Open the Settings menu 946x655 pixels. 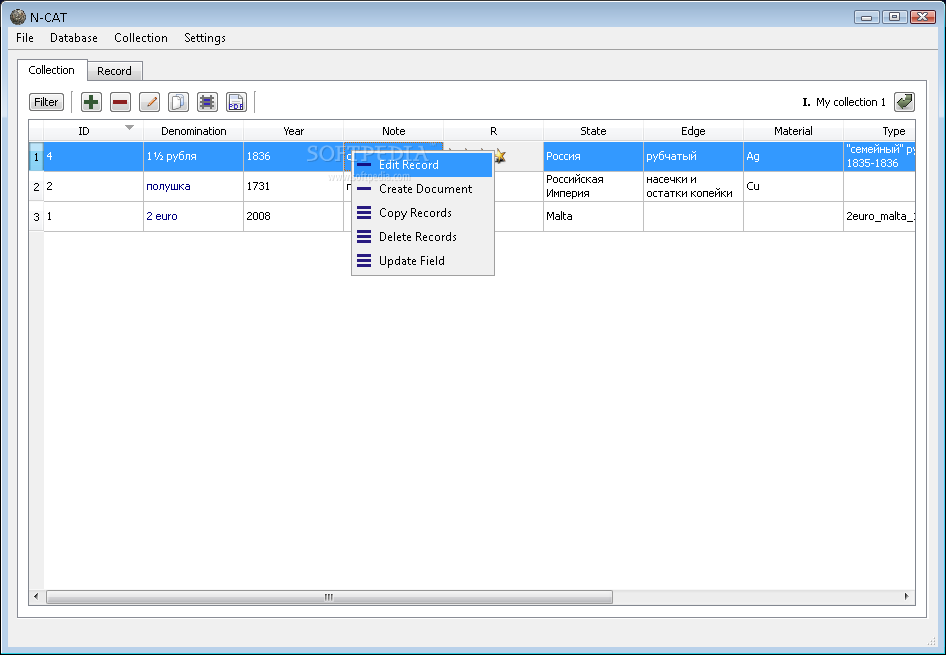[x=205, y=38]
